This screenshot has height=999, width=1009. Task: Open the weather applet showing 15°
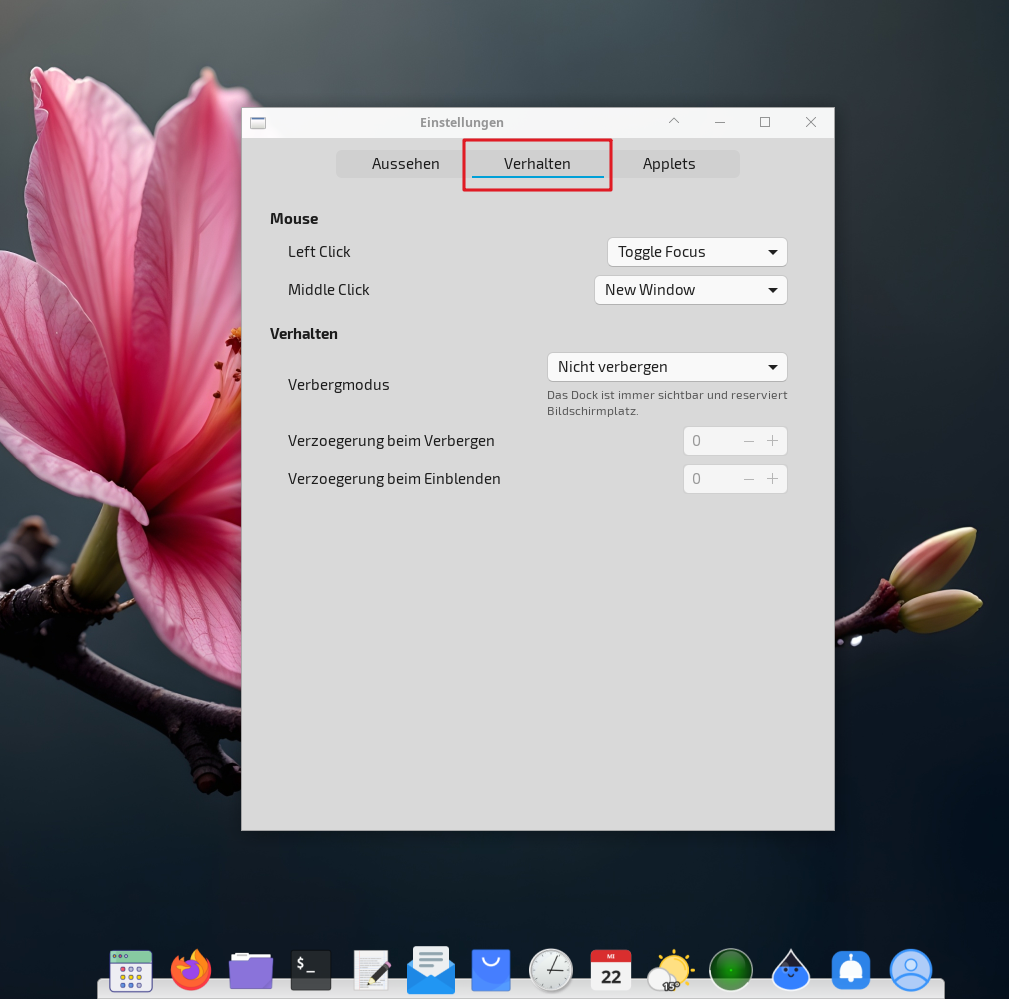coord(671,970)
